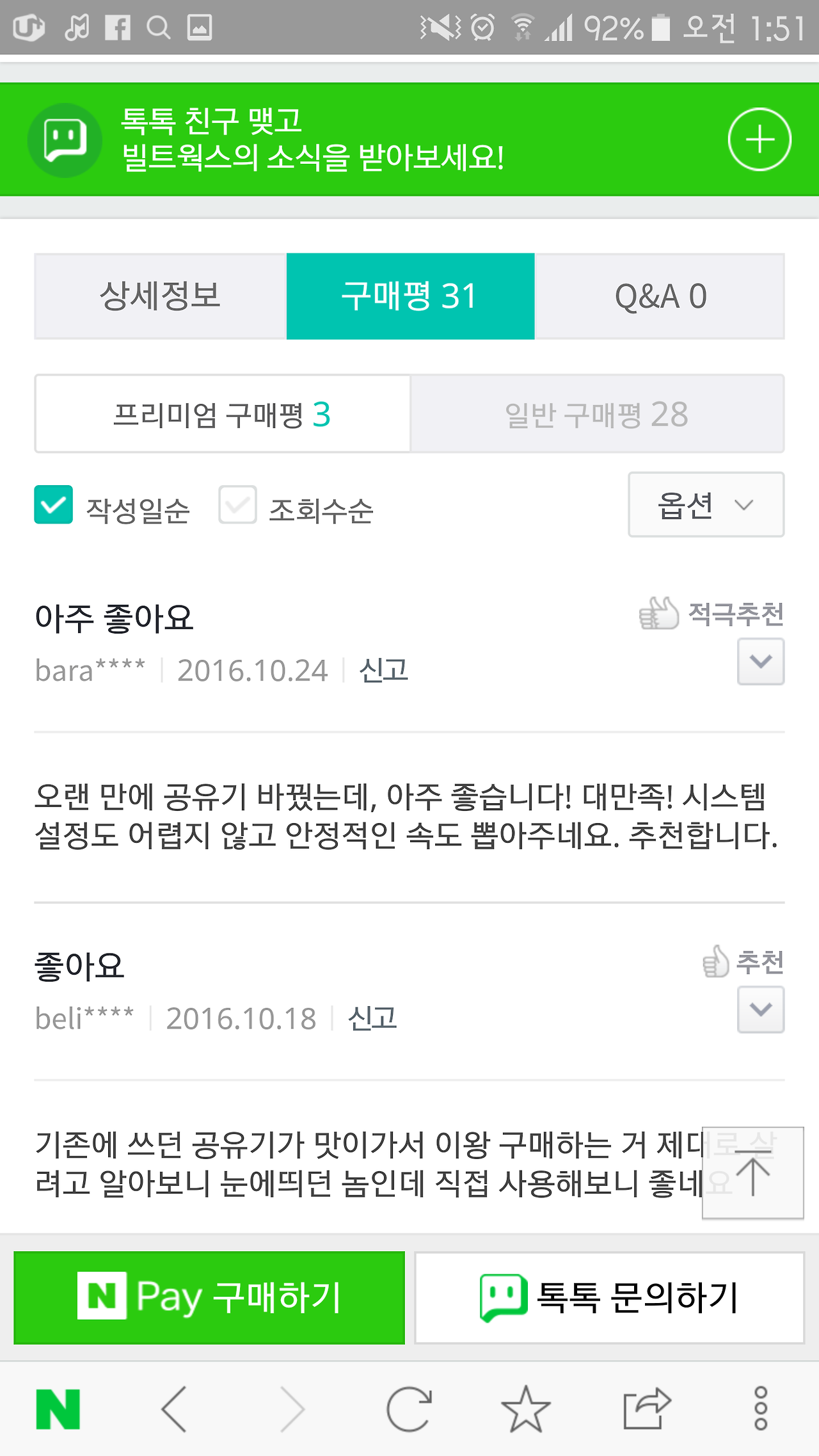819x1456 pixels.
Task: Reload the page with the refresh icon
Action: pos(409,1409)
